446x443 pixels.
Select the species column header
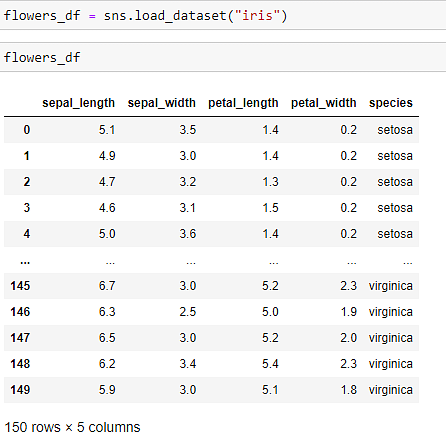tap(391, 103)
